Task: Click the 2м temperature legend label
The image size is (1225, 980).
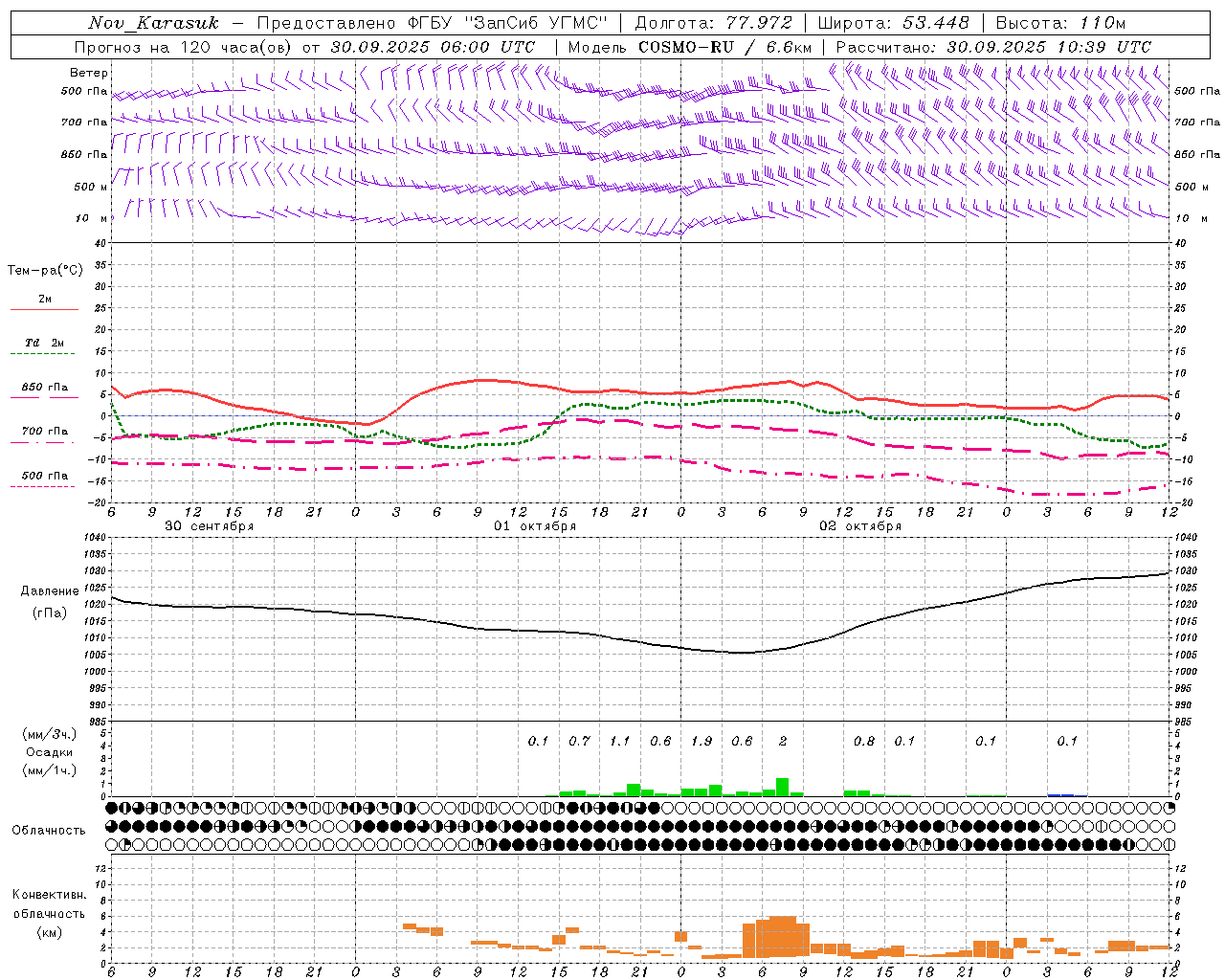Action: tap(45, 299)
